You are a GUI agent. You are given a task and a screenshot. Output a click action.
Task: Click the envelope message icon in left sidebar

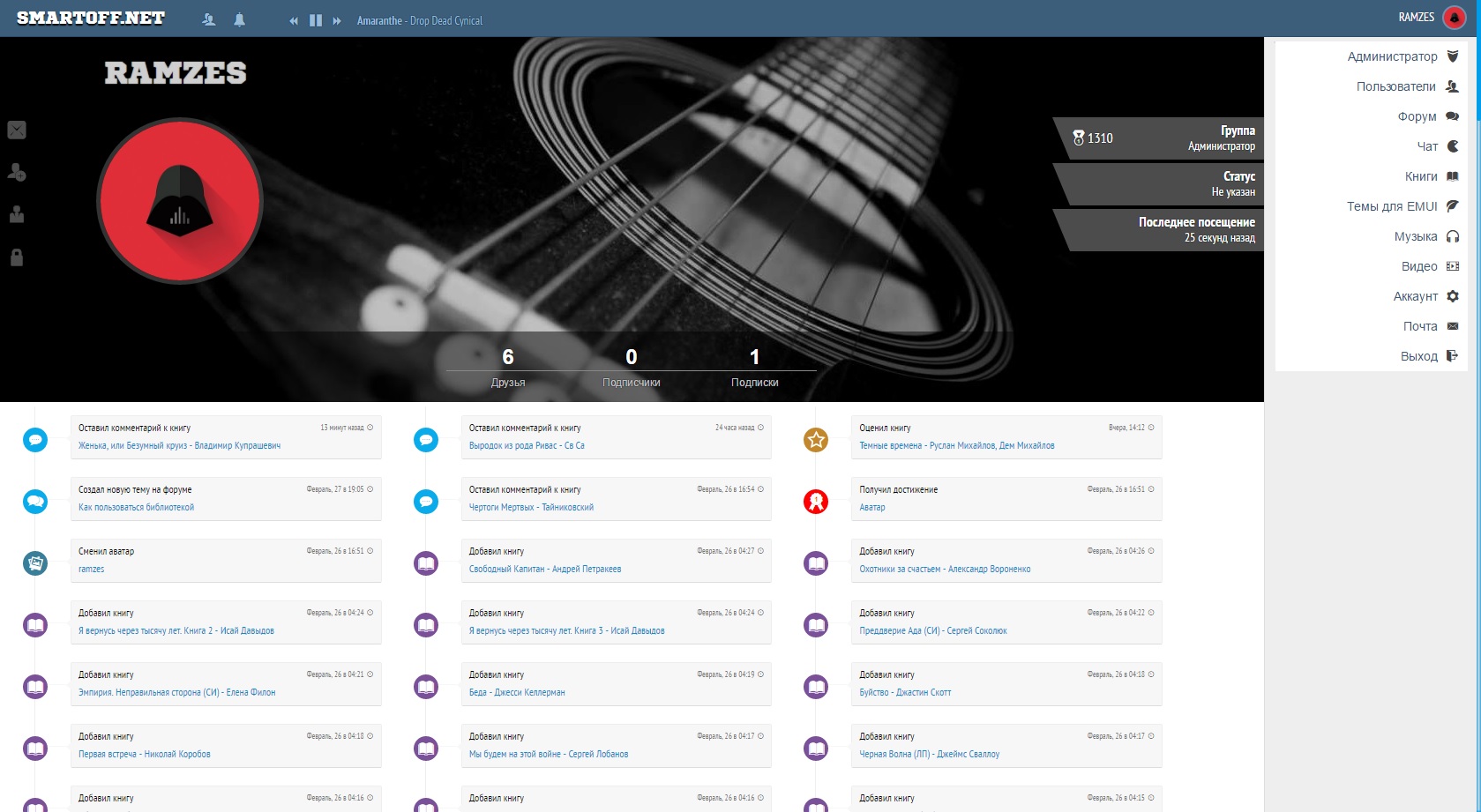[x=17, y=130]
